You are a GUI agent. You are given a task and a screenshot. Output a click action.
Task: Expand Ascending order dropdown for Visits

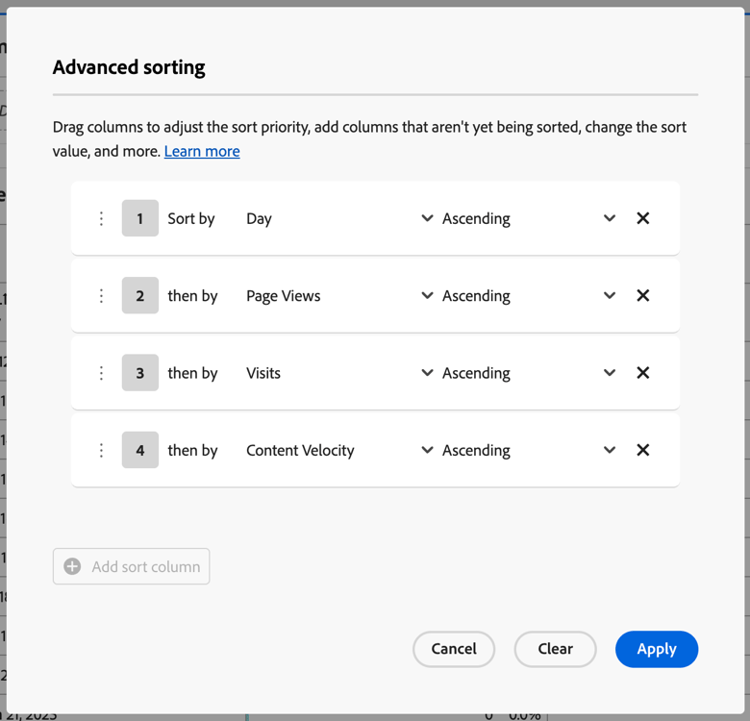pyautogui.click(x=609, y=373)
